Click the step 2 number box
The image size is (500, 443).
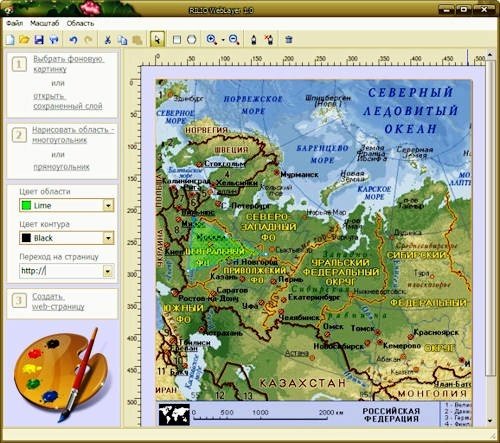(x=19, y=135)
